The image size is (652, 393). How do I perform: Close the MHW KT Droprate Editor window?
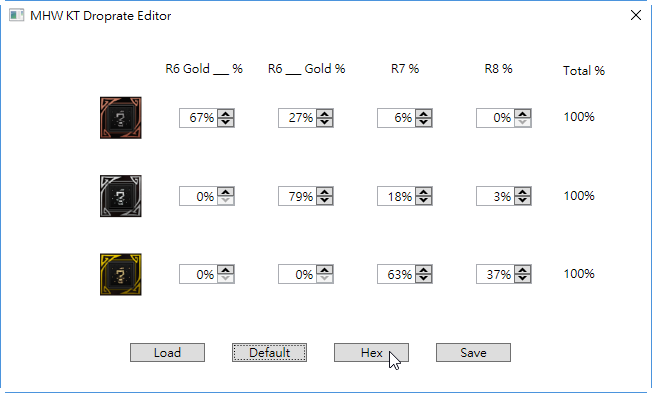(635, 15)
